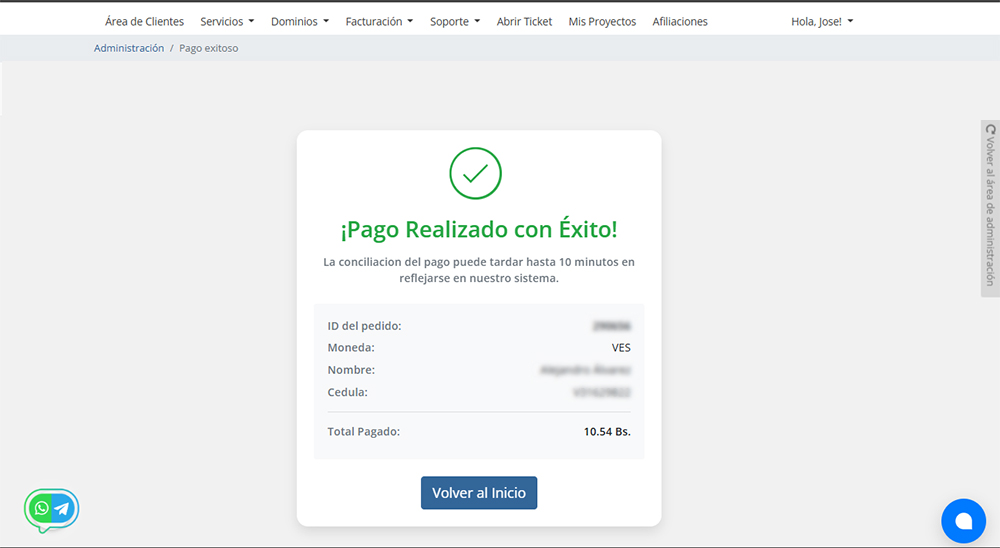Click the VES currency value
The height and width of the screenshot is (548, 1000).
click(621, 348)
